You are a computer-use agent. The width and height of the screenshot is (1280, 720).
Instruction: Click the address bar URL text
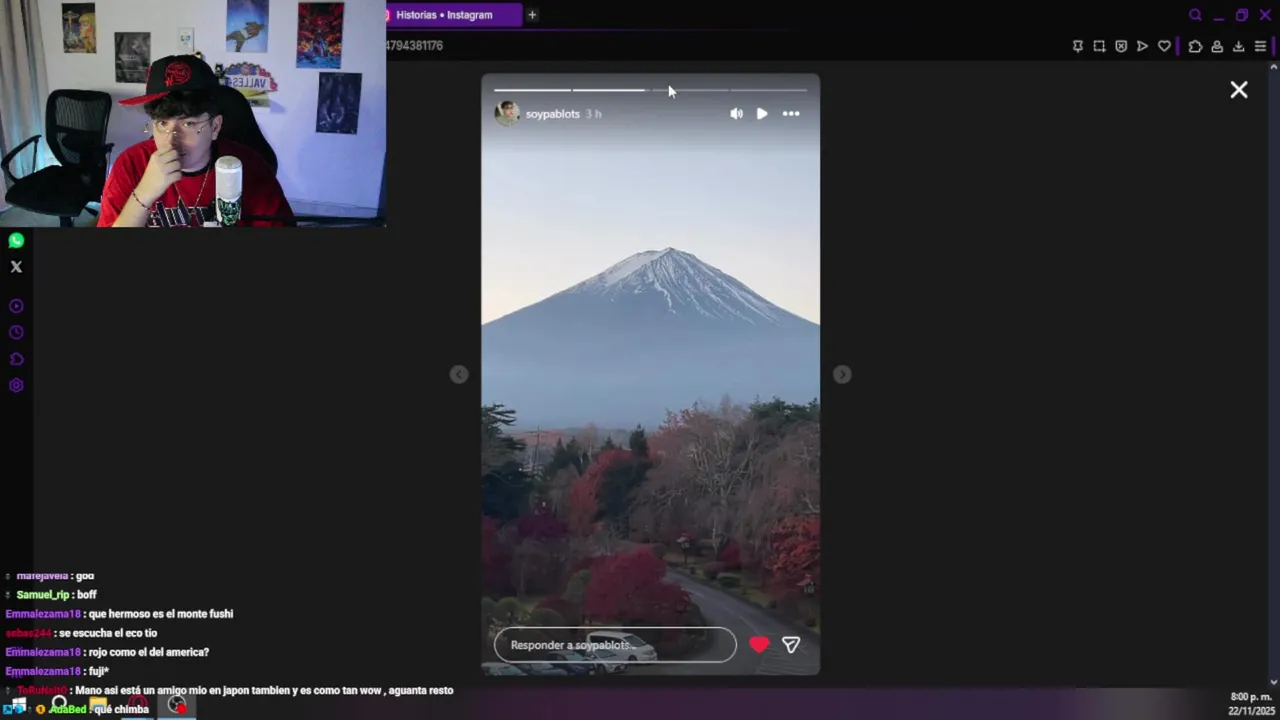(x=414, y=46)
